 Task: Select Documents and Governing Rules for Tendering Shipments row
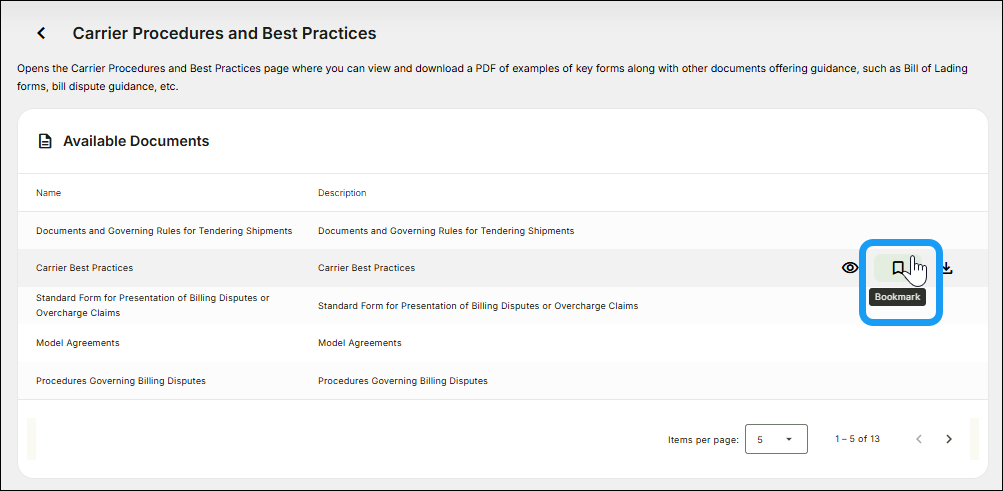pos(164,231)
